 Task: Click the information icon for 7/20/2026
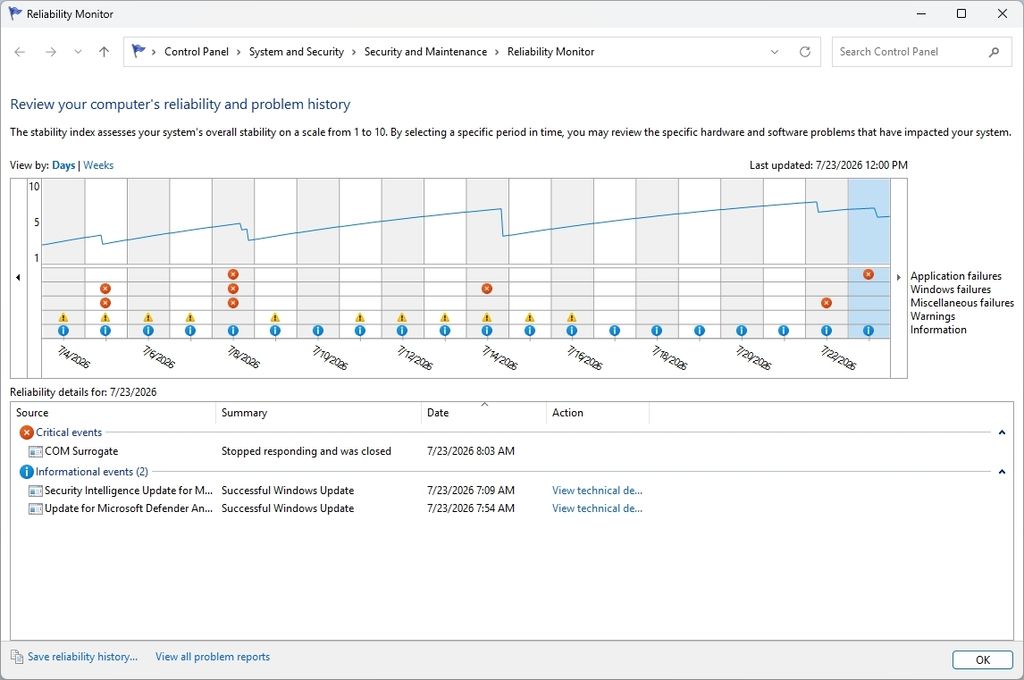tap(741, 331)
